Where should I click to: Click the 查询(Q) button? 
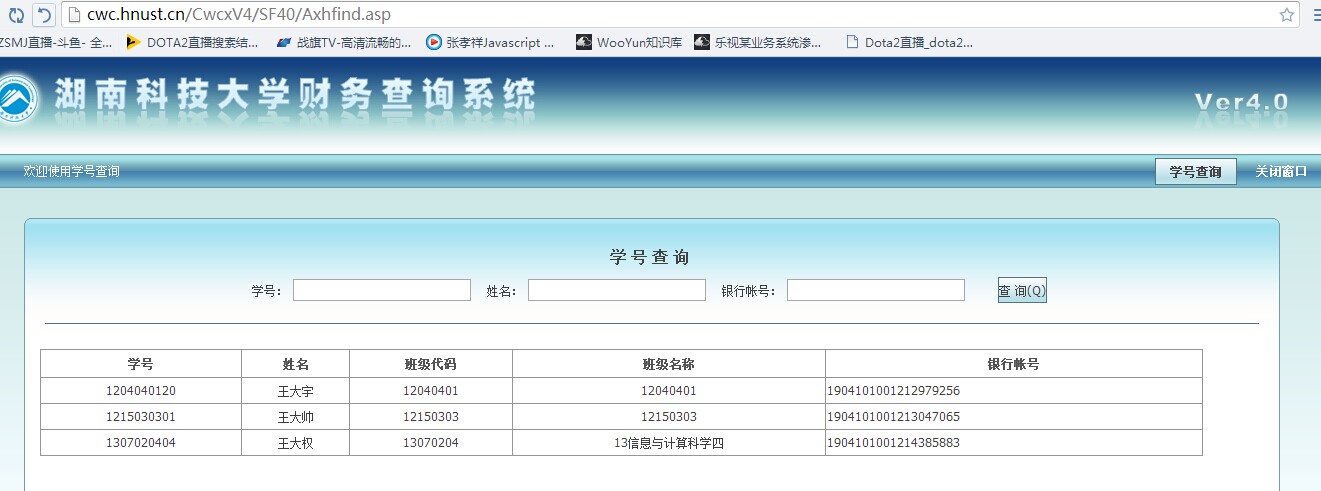[1022, 290]
